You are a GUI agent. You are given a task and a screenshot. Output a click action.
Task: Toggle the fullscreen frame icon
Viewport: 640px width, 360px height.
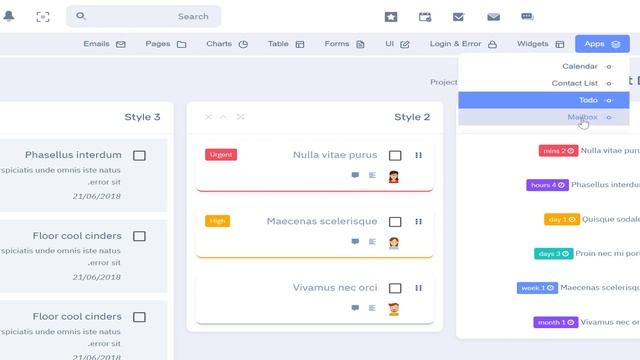[43, 17]
